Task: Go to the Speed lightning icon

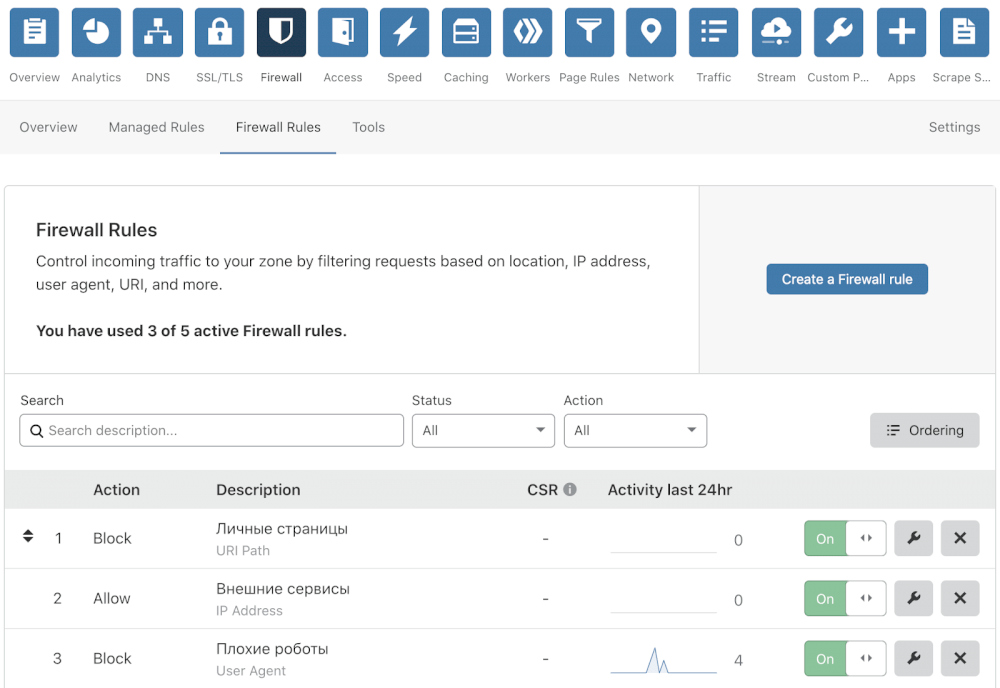Action: coord(404,33)
